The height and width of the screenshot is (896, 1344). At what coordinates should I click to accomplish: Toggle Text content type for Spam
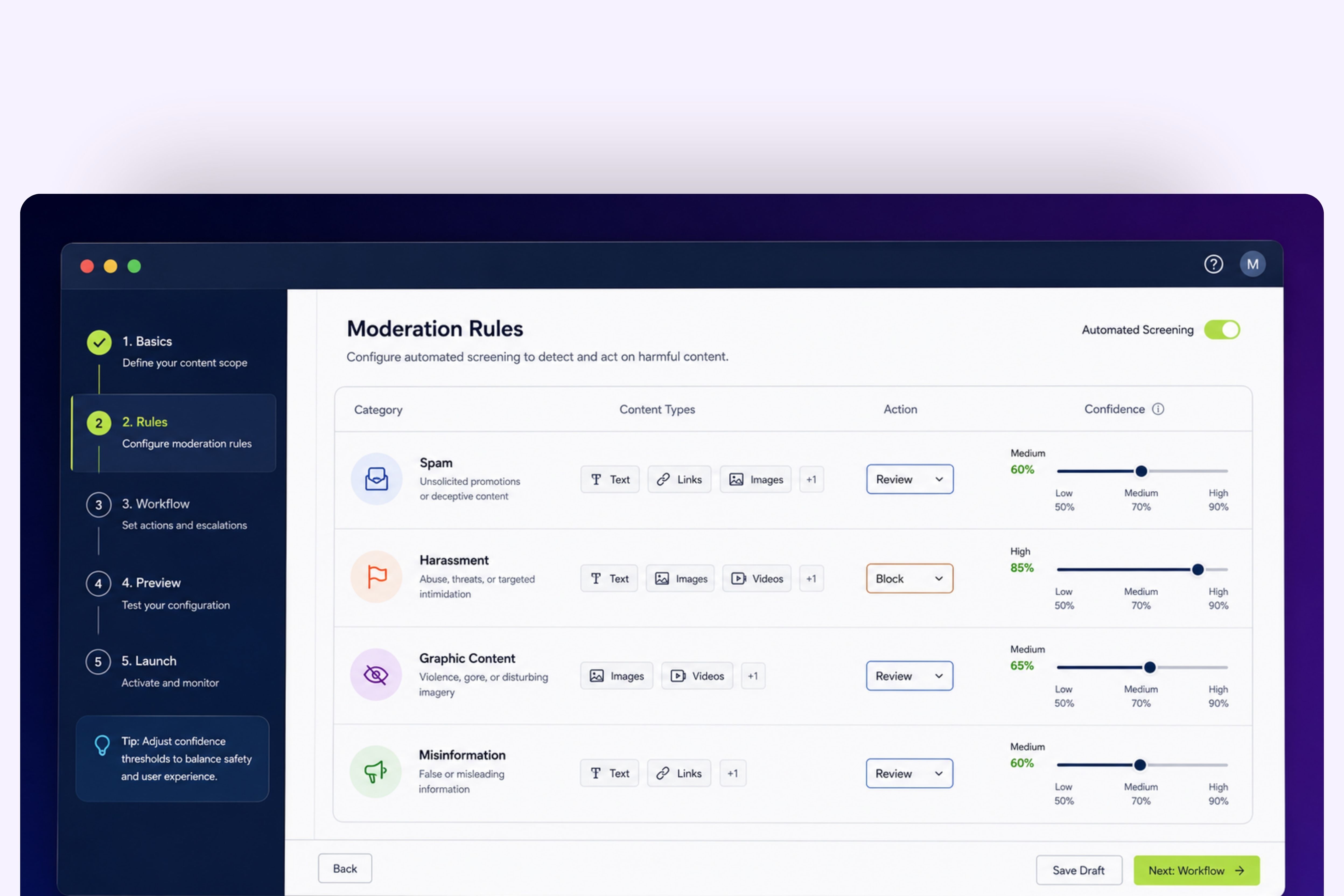(610, 479)
